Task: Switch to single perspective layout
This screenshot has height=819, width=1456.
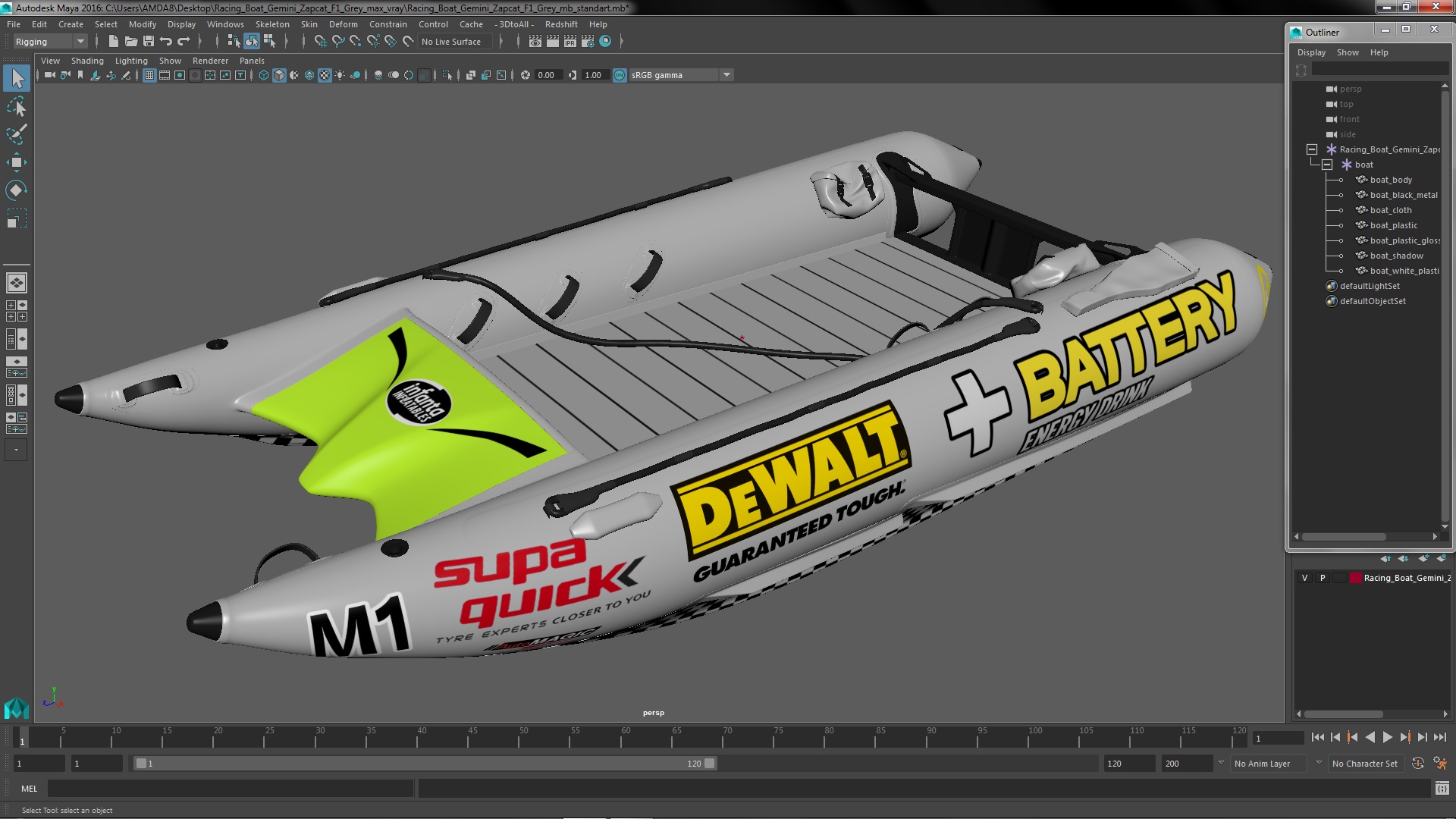Action: [17, 283]
